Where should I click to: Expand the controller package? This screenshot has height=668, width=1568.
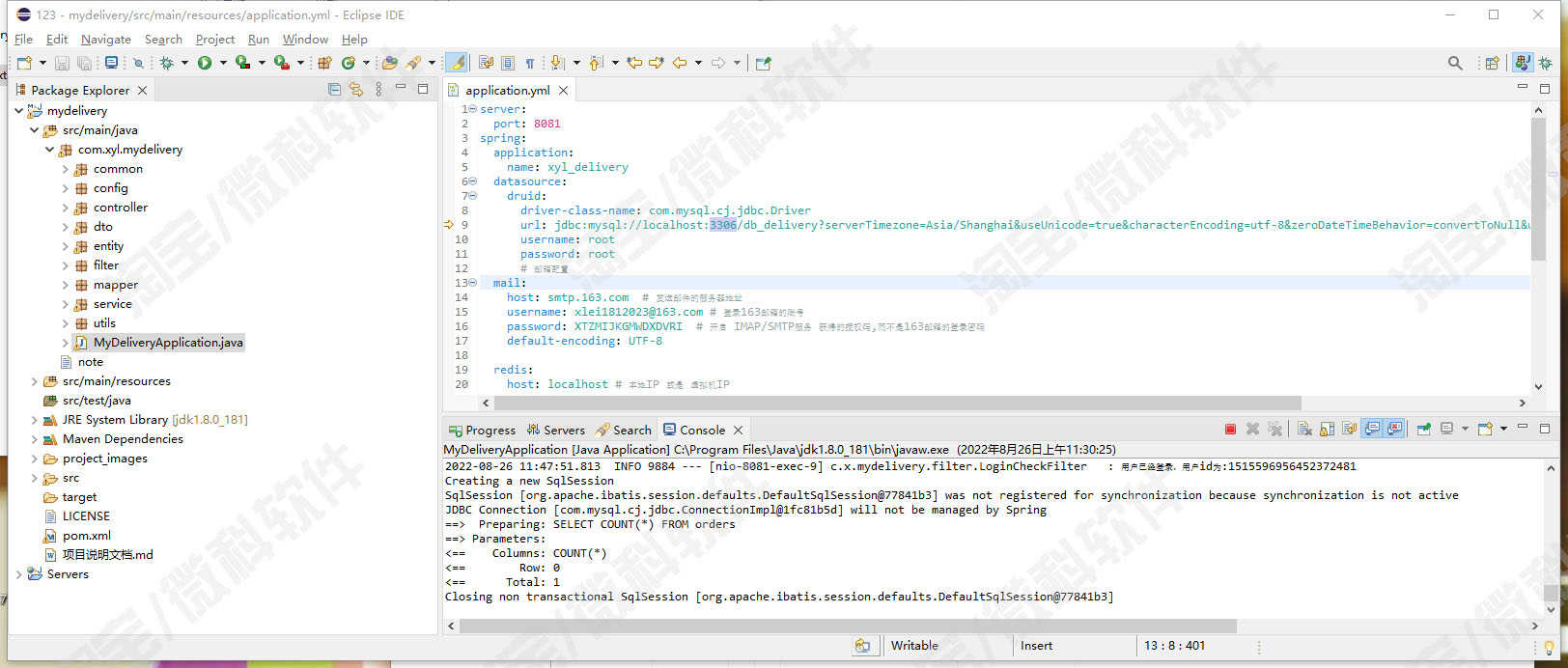click(x=65, y=208)
